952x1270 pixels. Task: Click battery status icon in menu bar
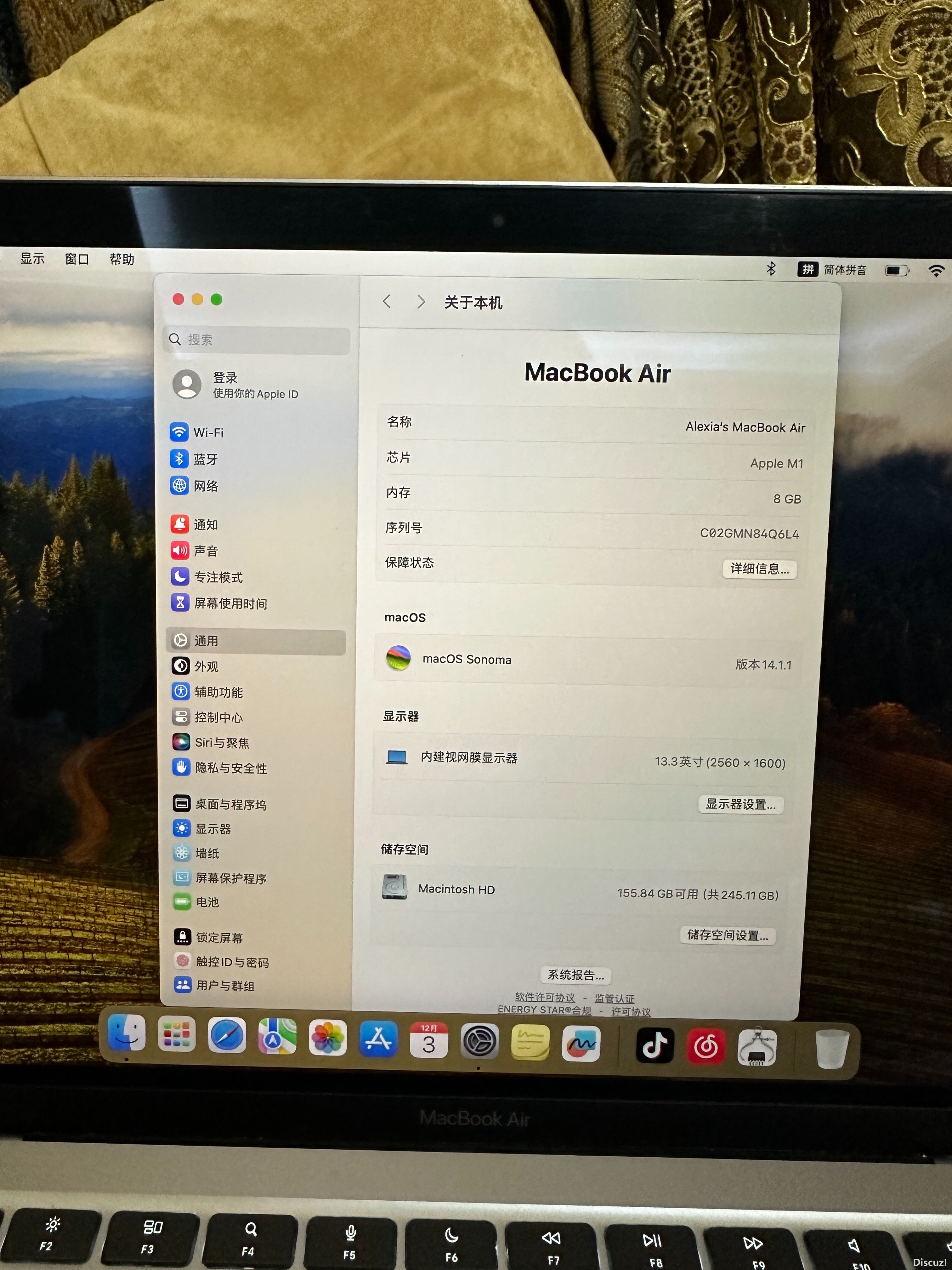[897, 270]
